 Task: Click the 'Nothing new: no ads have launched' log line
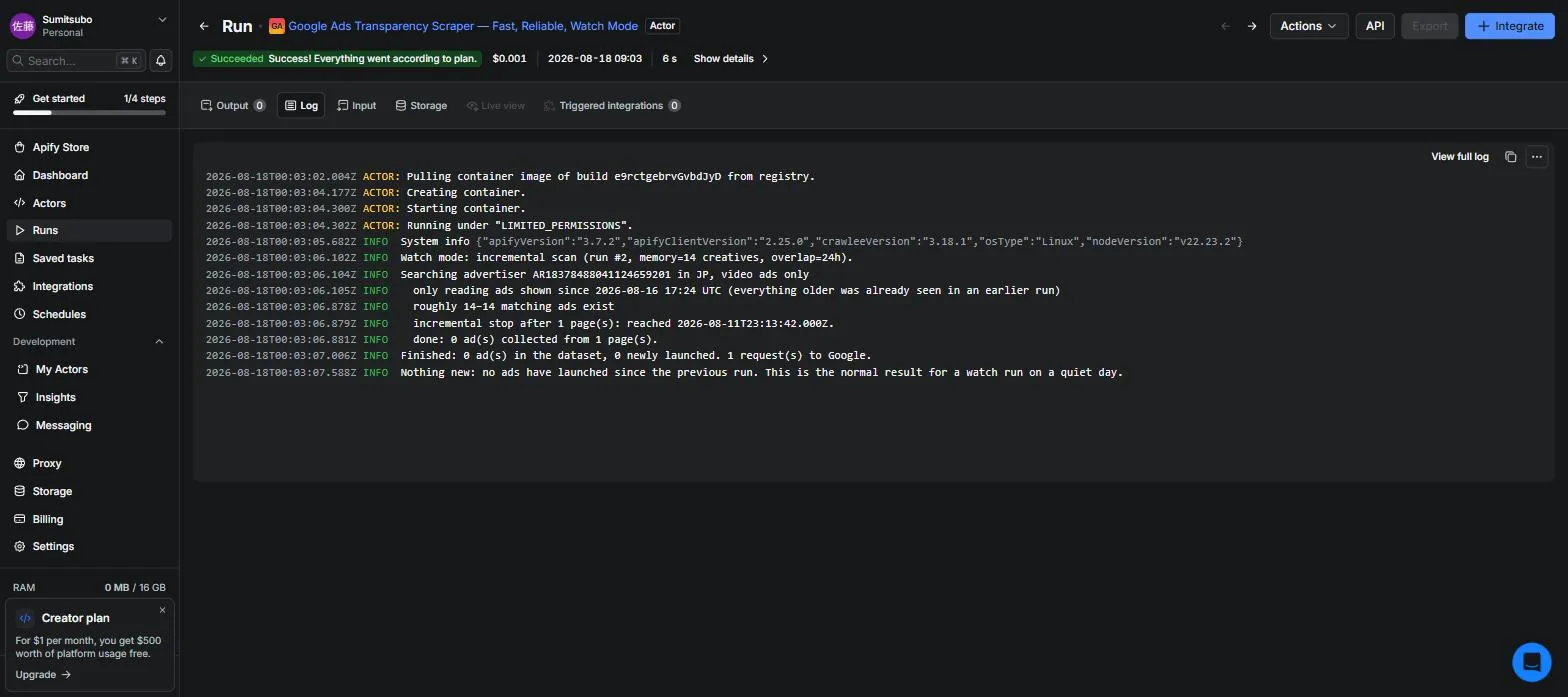coord(664,373)
